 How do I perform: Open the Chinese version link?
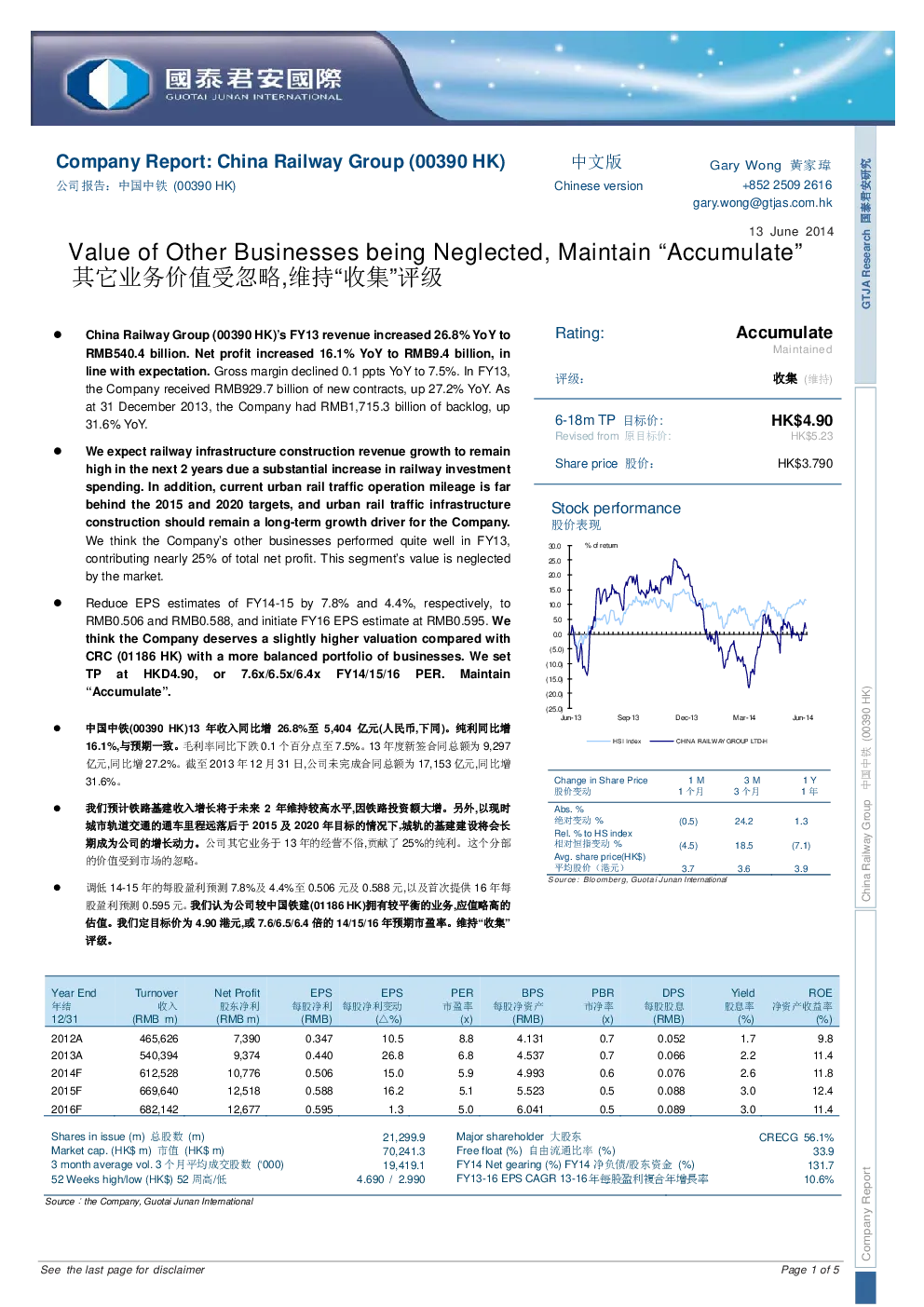point(598,185)
